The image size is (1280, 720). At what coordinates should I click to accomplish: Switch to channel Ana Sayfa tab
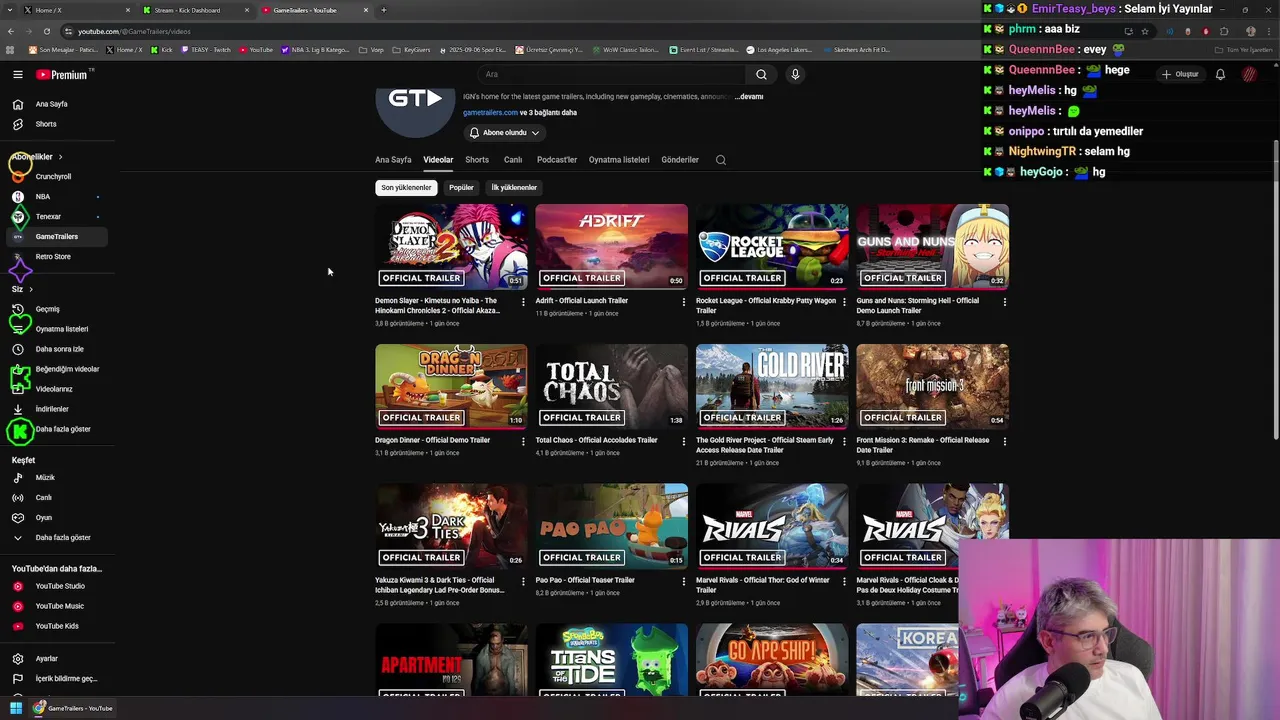coord(393,160)
